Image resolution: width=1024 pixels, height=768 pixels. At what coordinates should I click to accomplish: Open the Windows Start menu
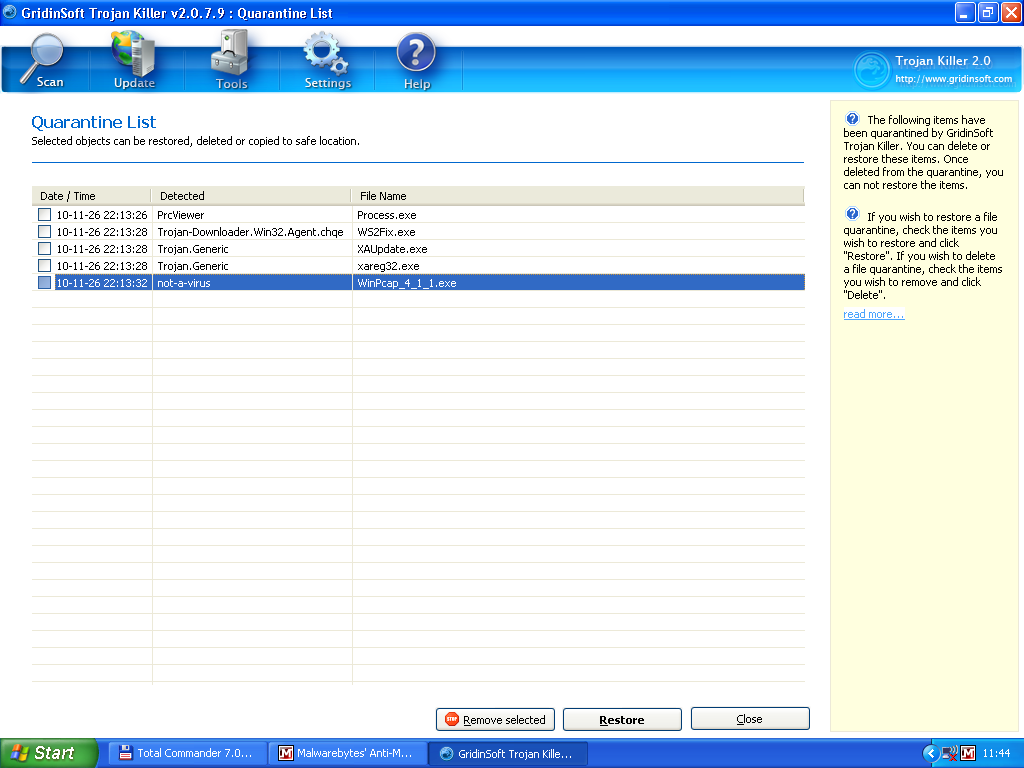[x=47, y=753]
